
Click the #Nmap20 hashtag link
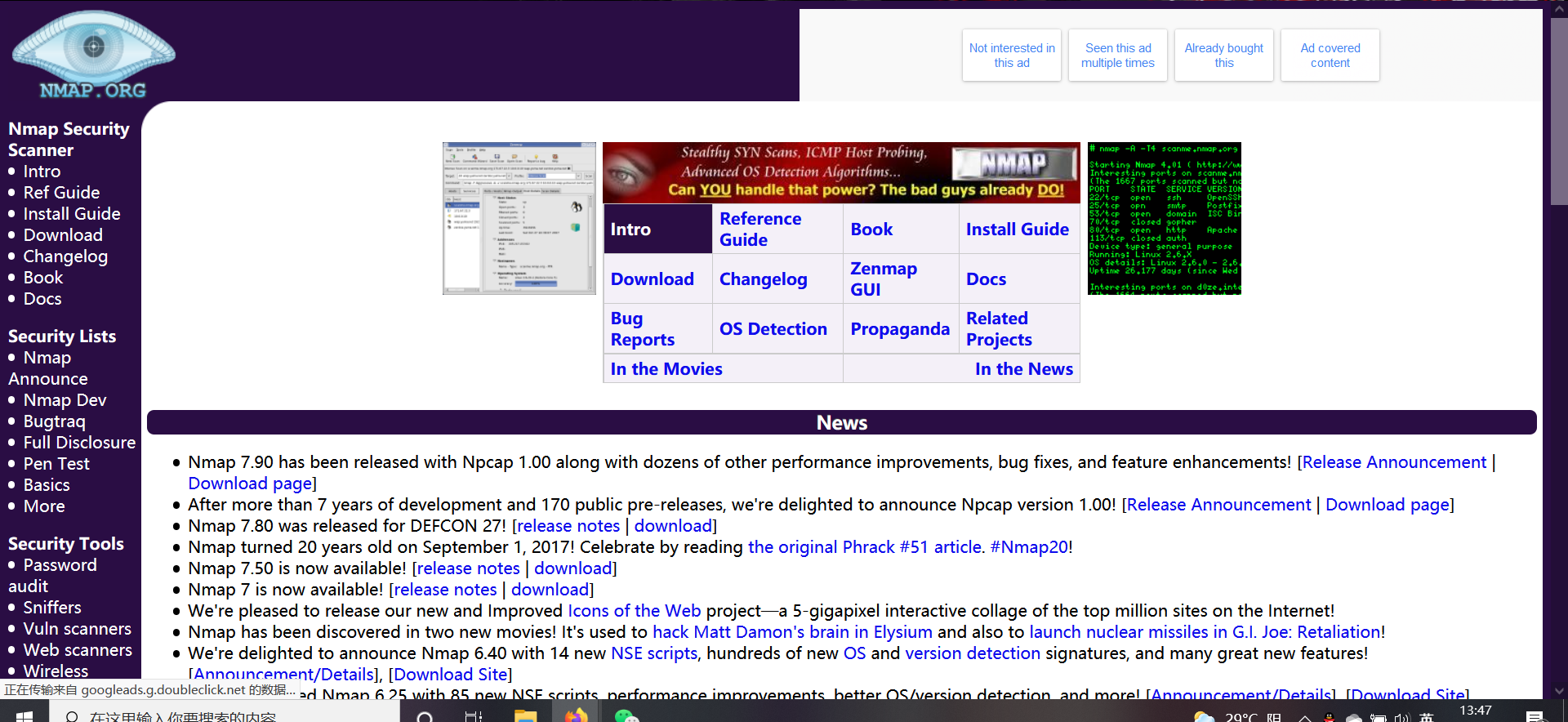pyautogui.click(x=1029, y=547)
